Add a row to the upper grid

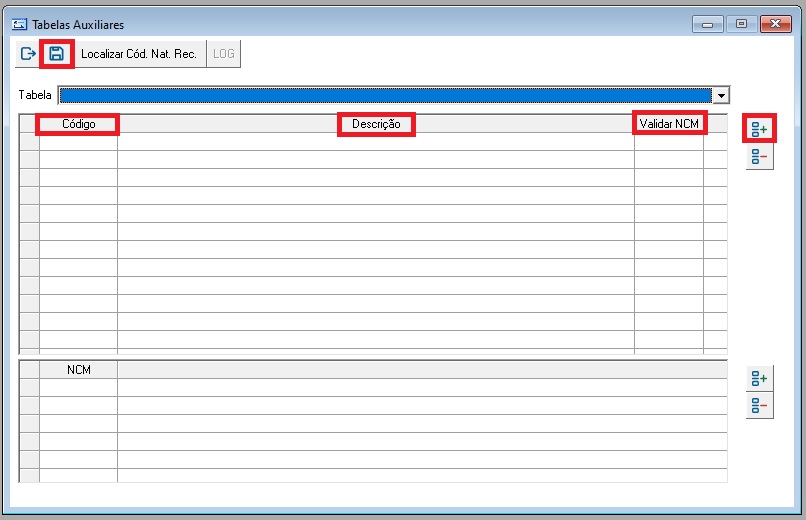click(759, 129)
